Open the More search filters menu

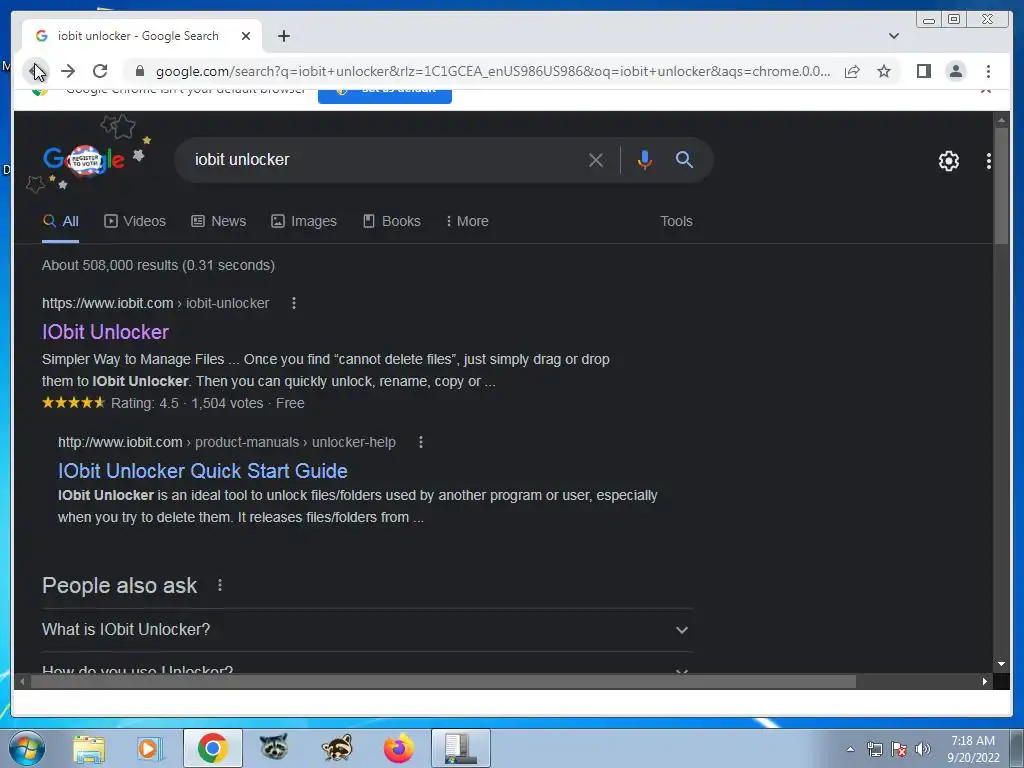[468, 221]
